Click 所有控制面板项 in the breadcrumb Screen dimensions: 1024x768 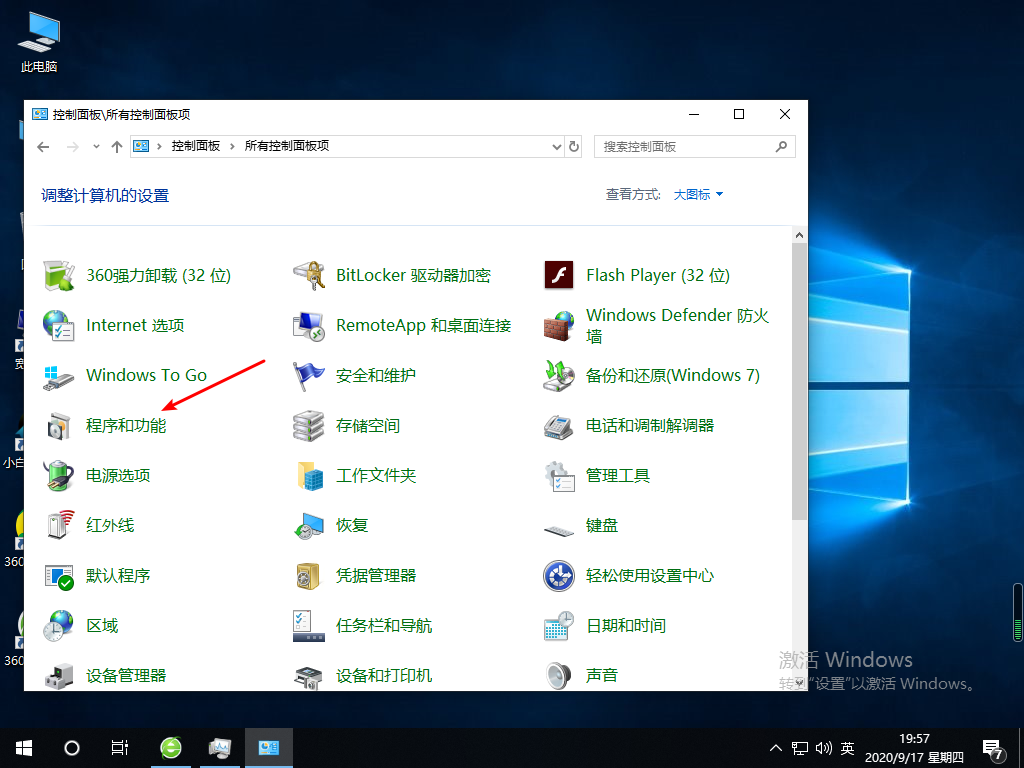tap(287, 146)
